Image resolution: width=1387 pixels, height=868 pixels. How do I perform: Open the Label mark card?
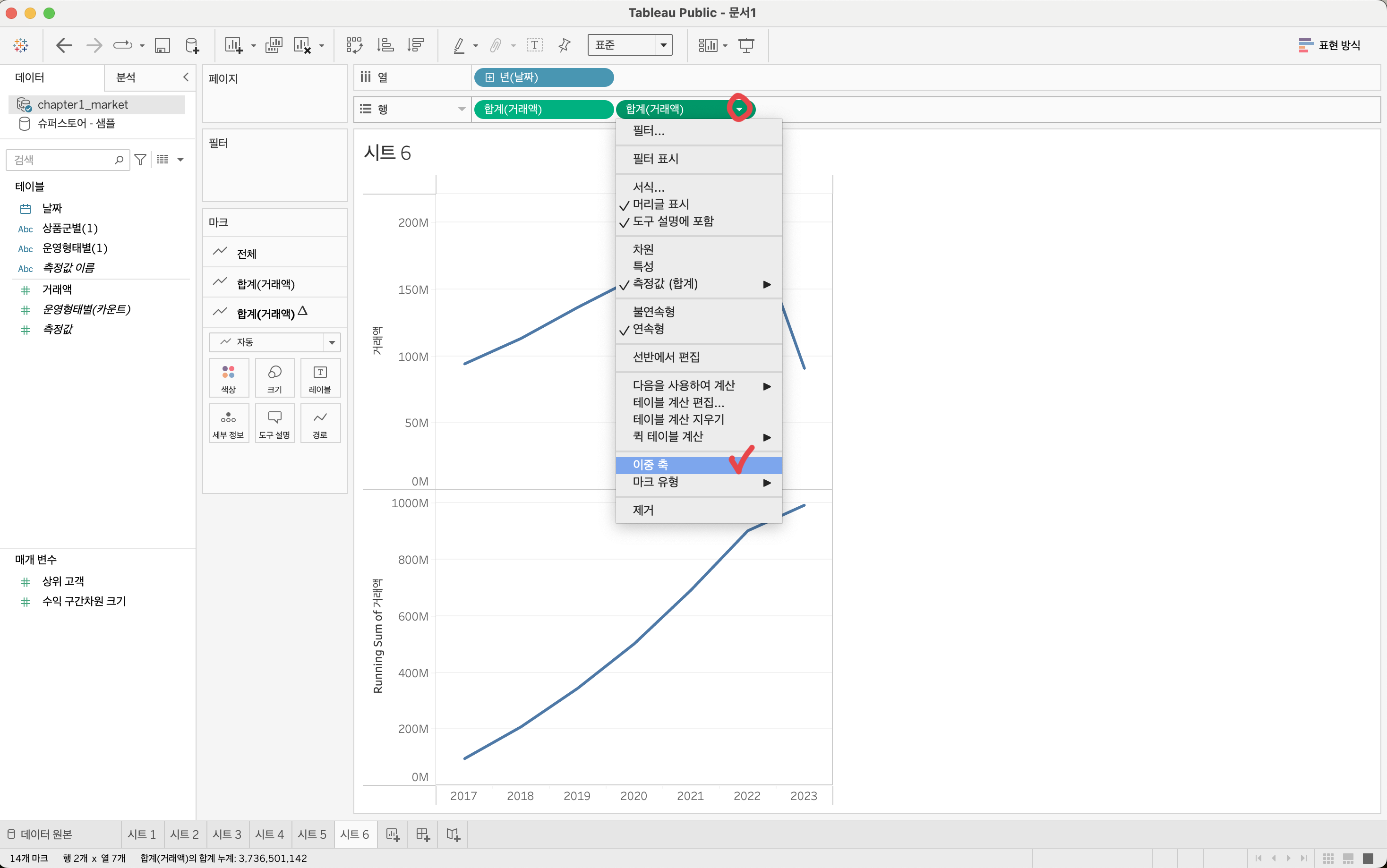click(x=320, y=378)
